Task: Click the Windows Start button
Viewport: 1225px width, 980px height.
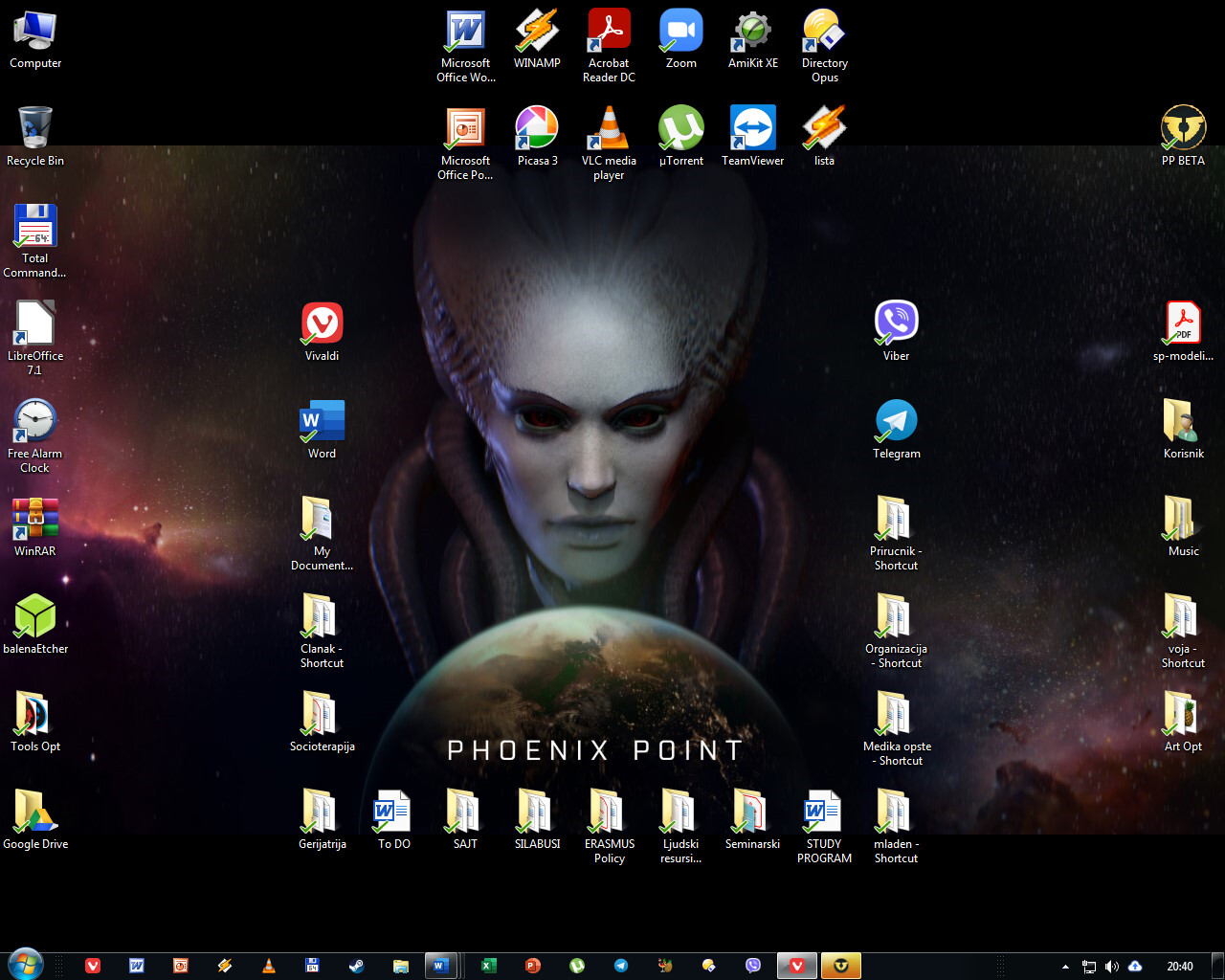Action: coord(25,965)
